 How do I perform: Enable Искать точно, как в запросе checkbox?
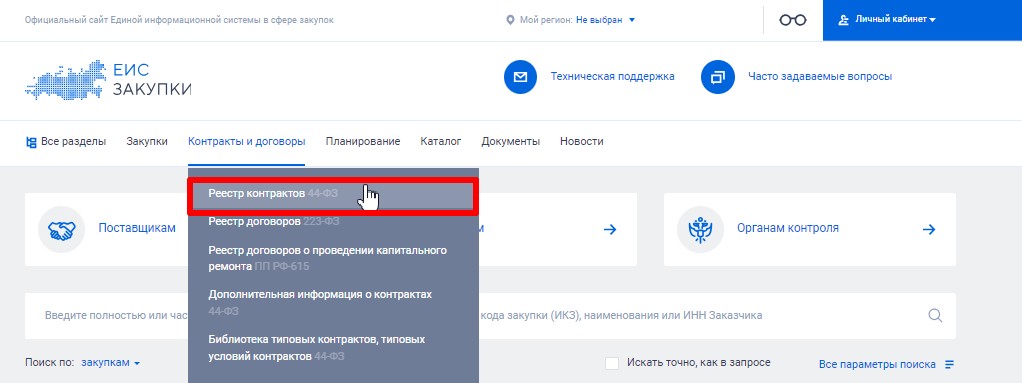tap(611, 363)
